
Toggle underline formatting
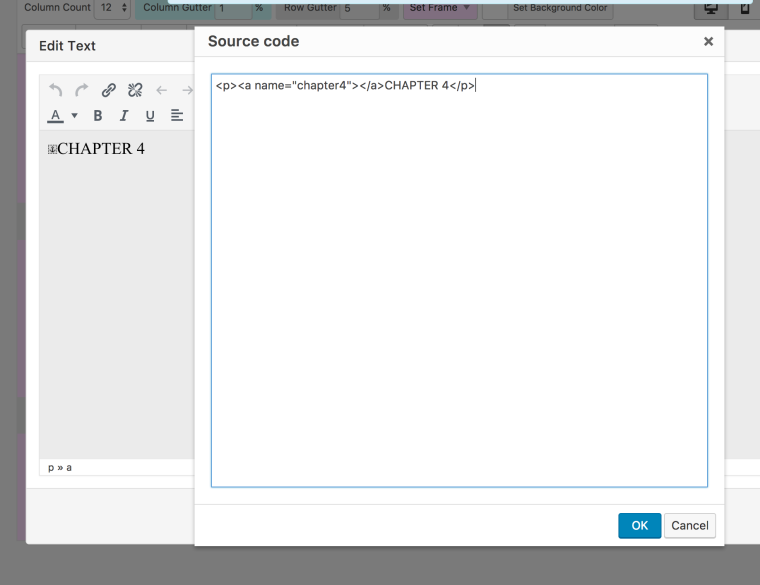point(150,116)
